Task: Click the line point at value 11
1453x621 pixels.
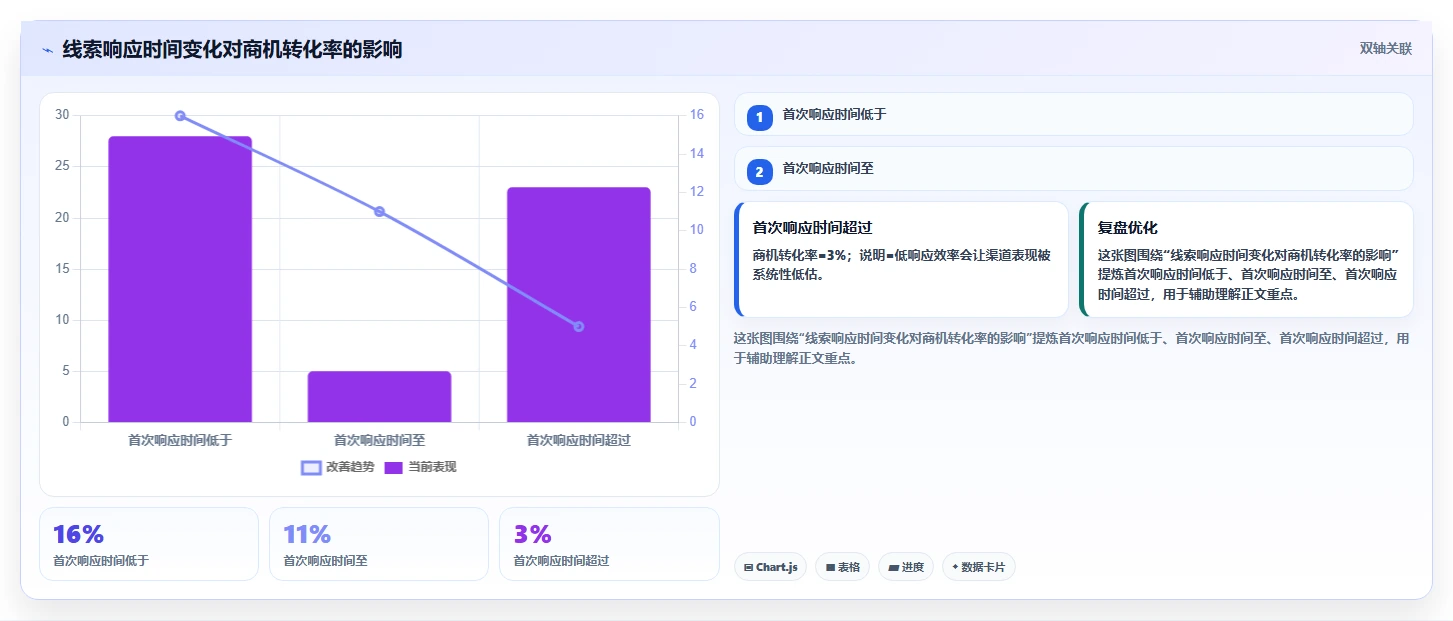Action: point(379,211)
